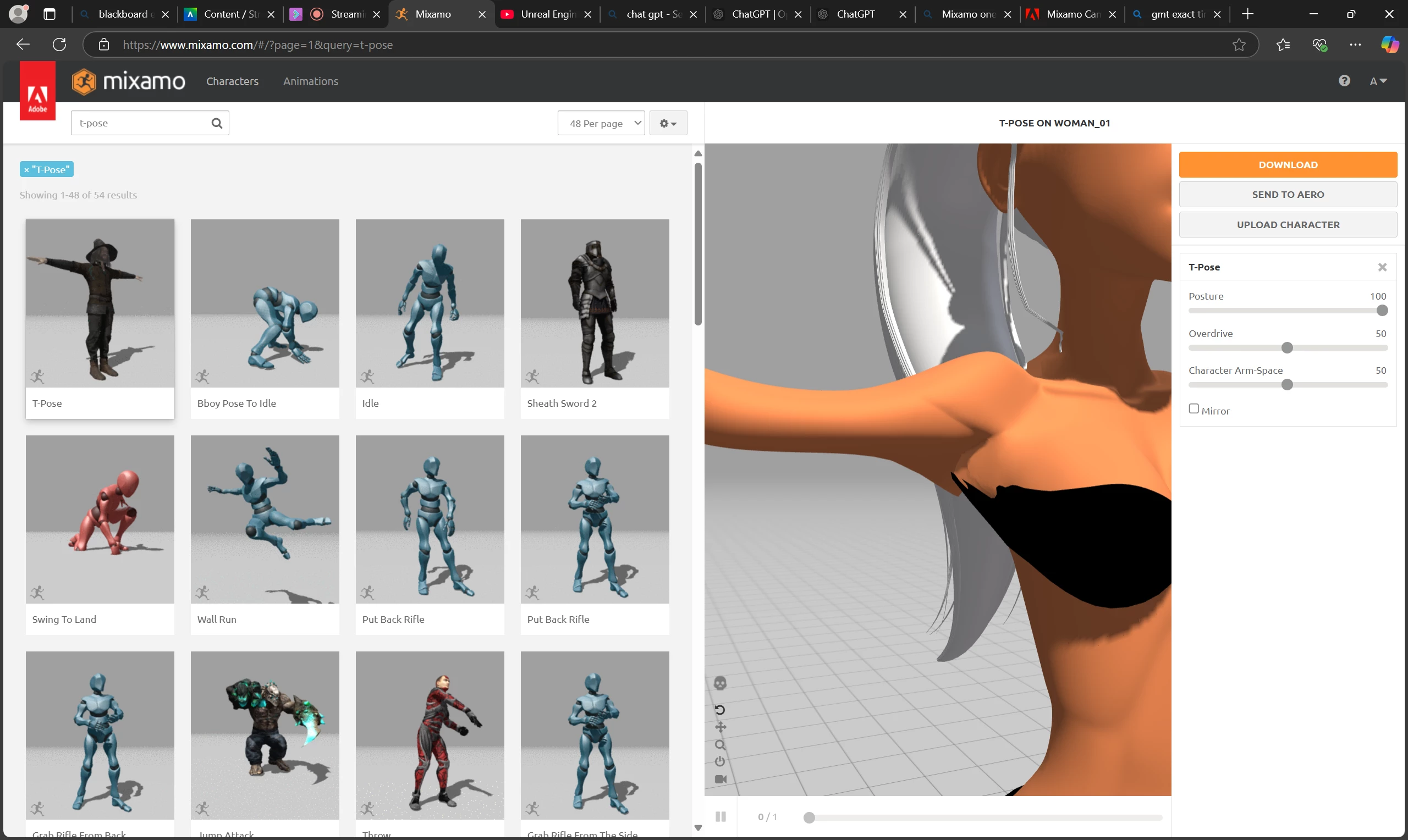1408x840 pixels.
Task: Click the search magnifier in t-pose field
Action: pos(216,123)
